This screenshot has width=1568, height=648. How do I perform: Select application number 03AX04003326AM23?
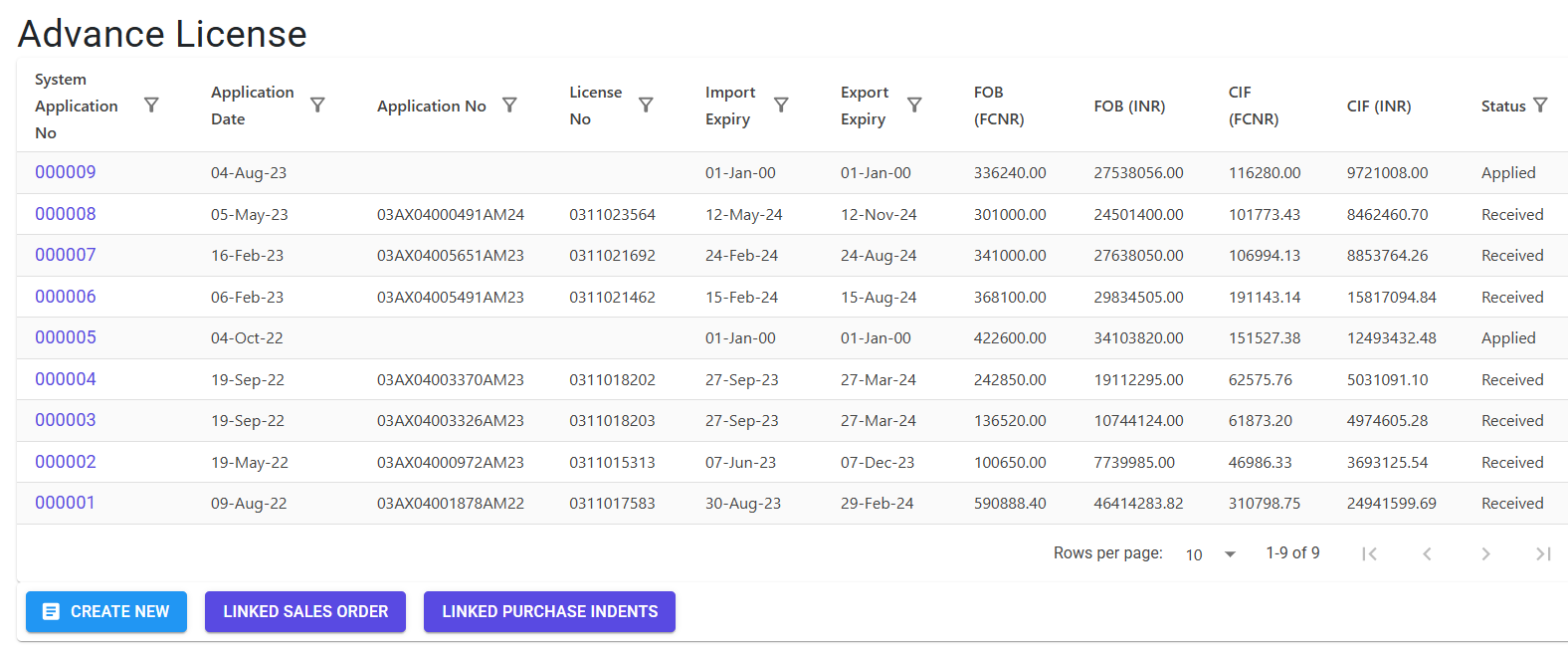point(451,420)
